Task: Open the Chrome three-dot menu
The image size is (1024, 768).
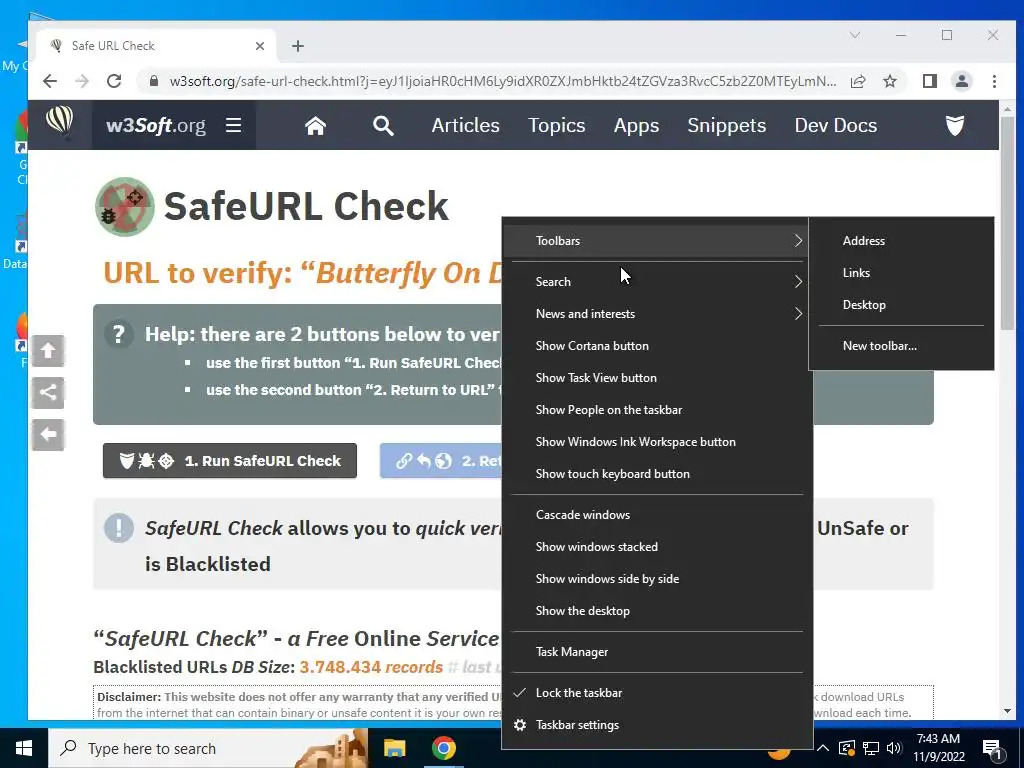Action: click(994, 81)
